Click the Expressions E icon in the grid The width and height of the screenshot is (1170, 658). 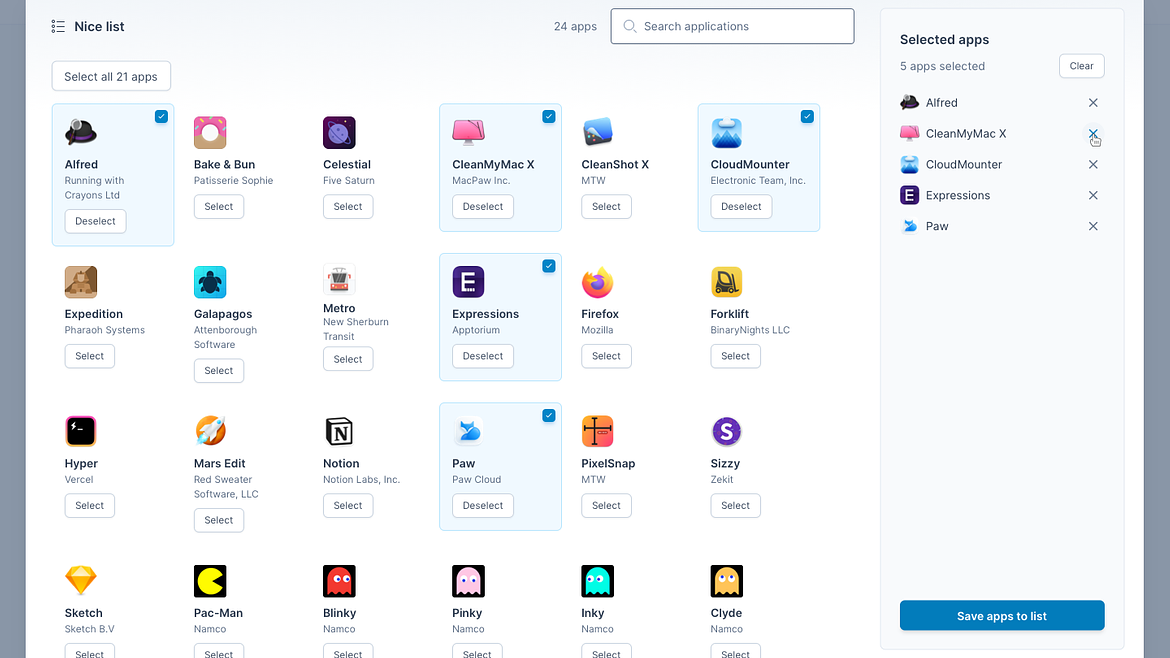(x=469, y=282)
